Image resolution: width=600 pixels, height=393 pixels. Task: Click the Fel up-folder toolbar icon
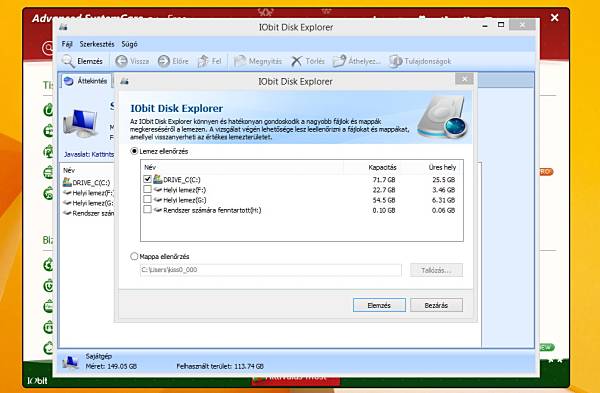click(x=203, y=61)
